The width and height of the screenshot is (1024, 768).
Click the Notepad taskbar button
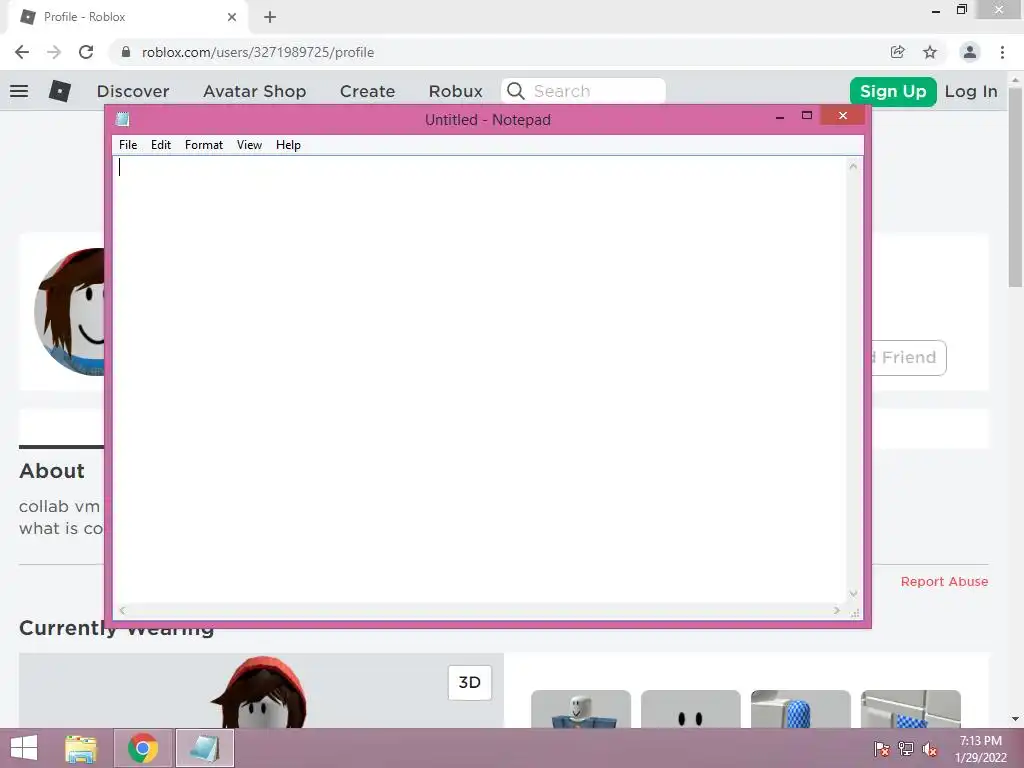[204, 748]
